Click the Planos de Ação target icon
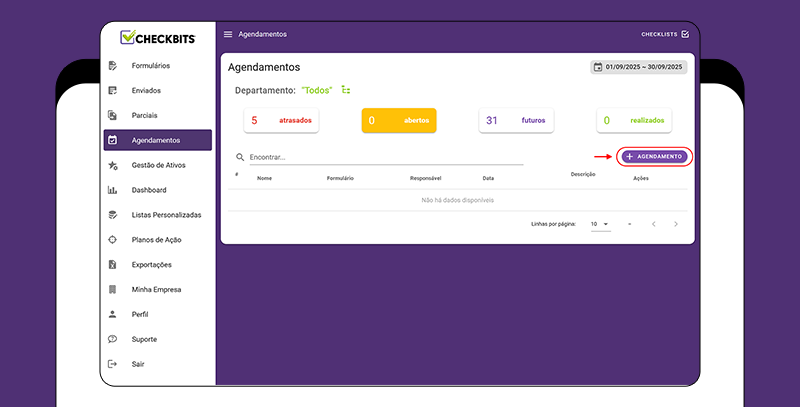800x407 pixels. [x=113, y=240]
